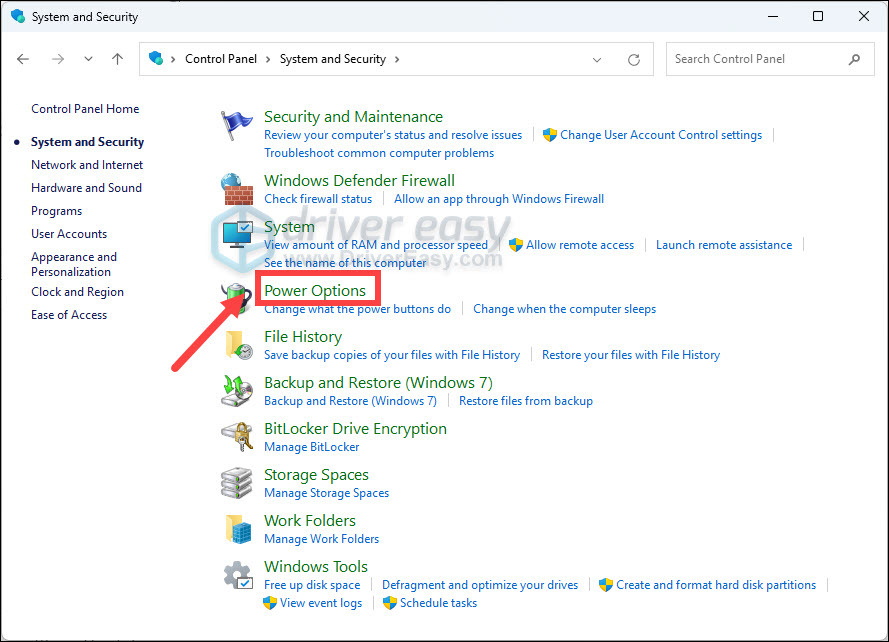The image size is (889, 642).
Task: Expand the System and Security breadcrumb arrow
Action: click(x=396, y=59)
